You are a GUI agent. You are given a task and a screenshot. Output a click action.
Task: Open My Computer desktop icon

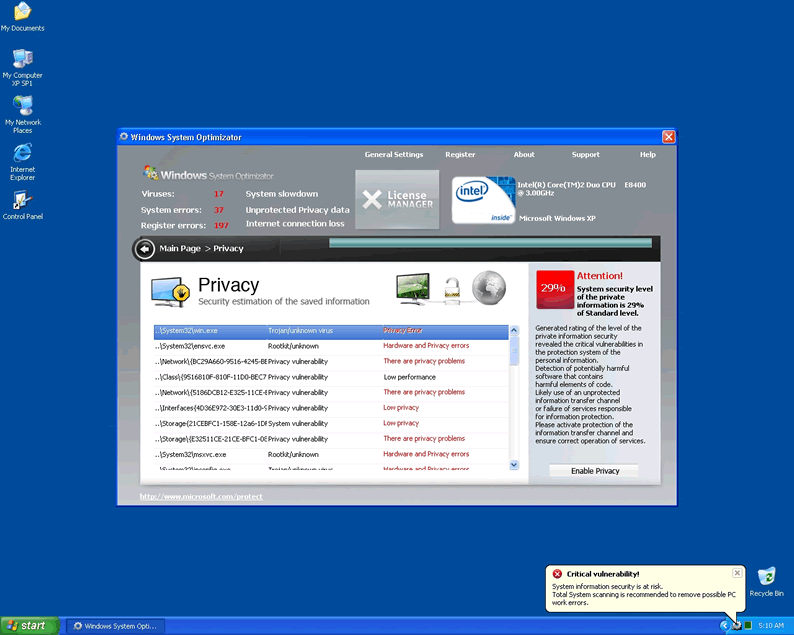(22, 62)
